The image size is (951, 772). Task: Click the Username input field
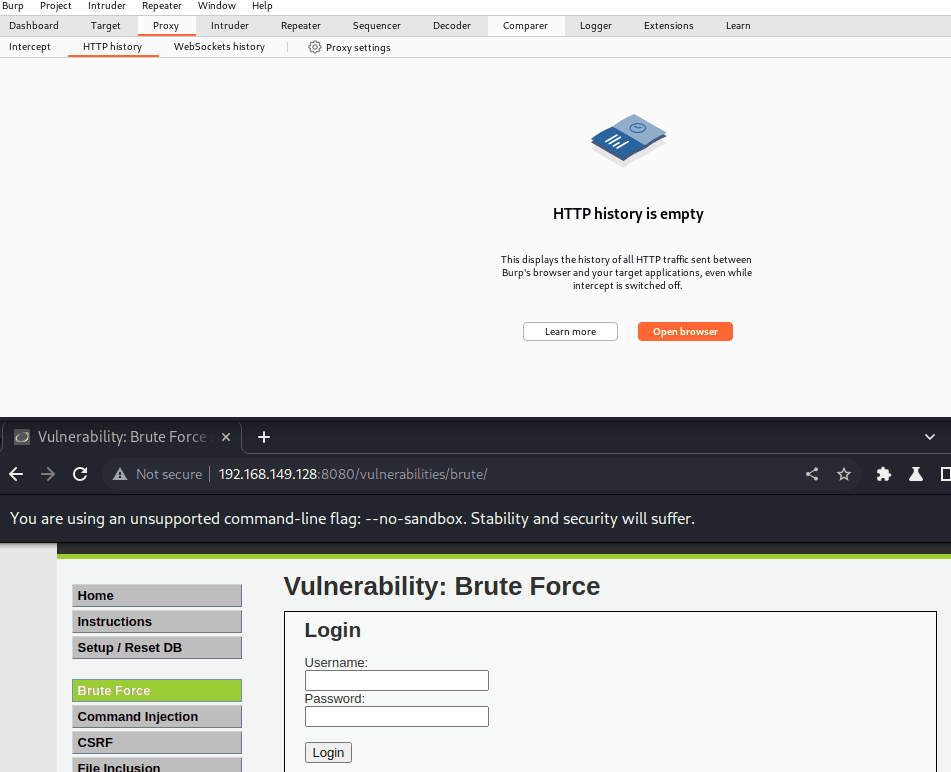tap(397, 680)
